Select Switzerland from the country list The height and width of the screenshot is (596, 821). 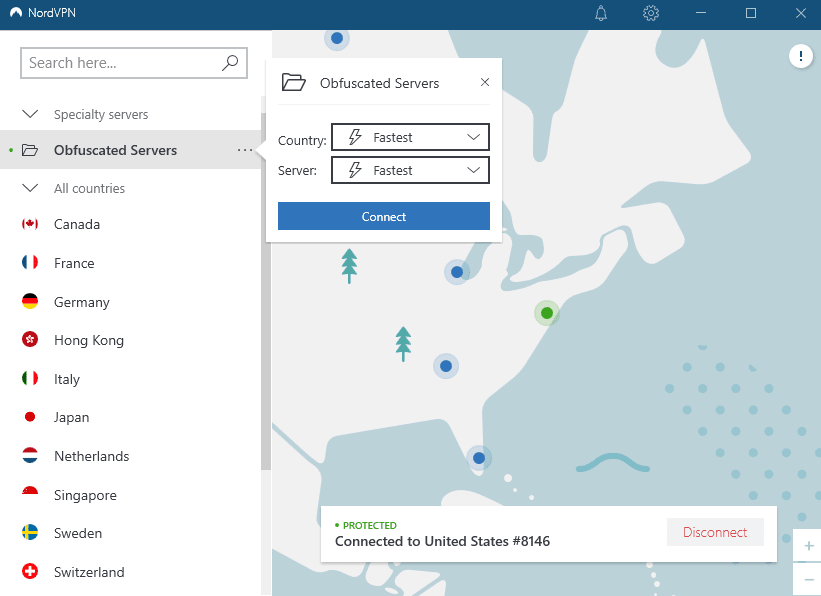point(130,571)
